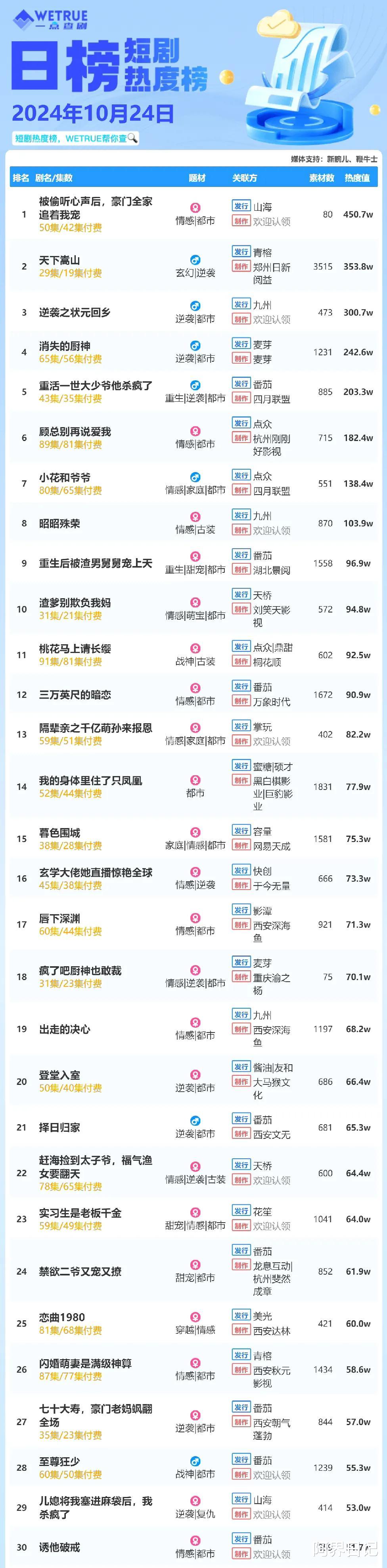Click the magnifier icon in search box
Viewport: 387px width, 1568px height.
(132, 138)
